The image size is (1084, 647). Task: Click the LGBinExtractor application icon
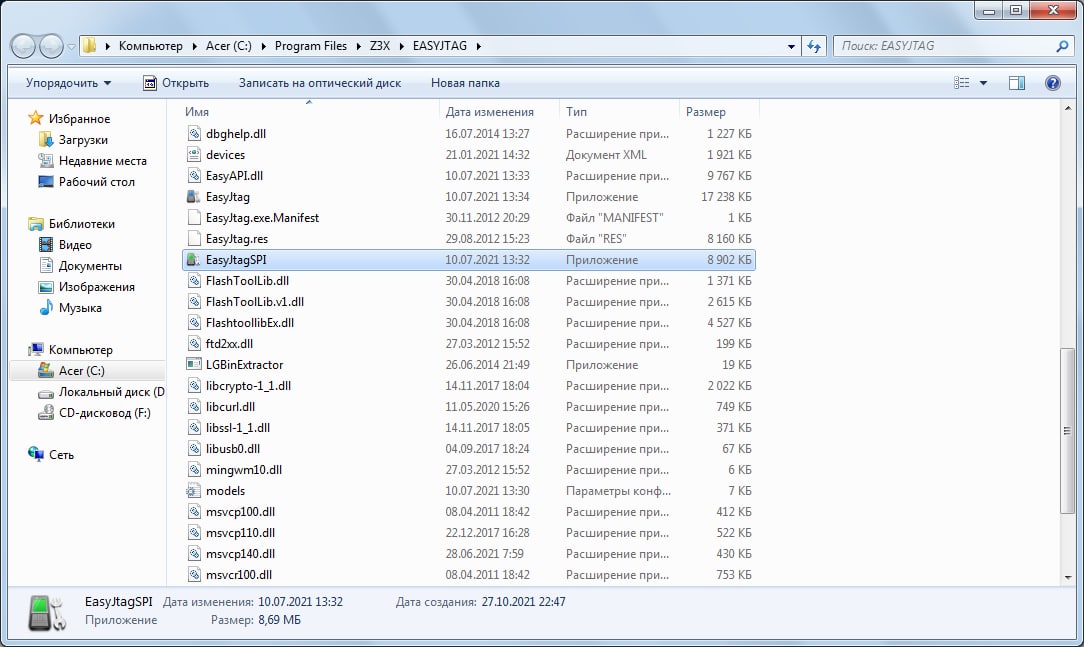tap(194, 365)
